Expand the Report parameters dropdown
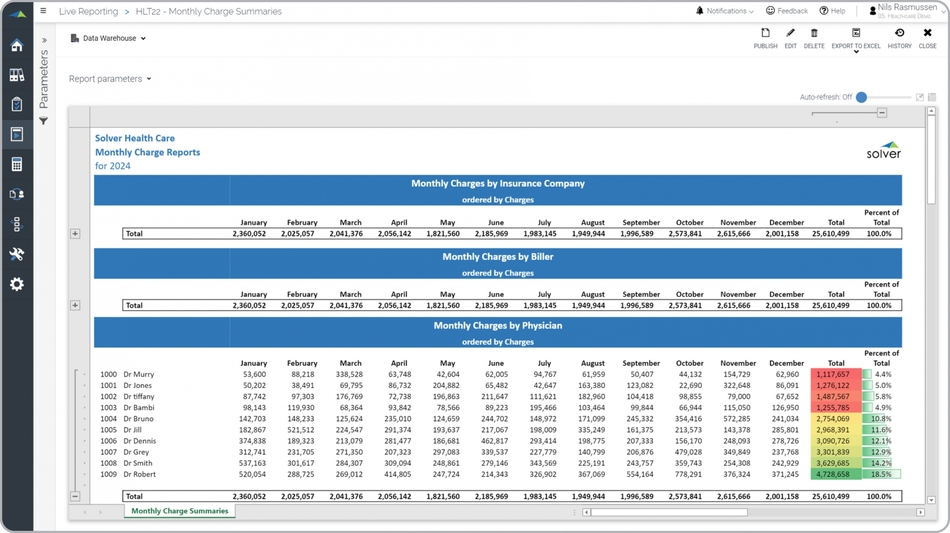Image resolution: width=950 pixels, height=533 pixels. (x=110, y=79)
